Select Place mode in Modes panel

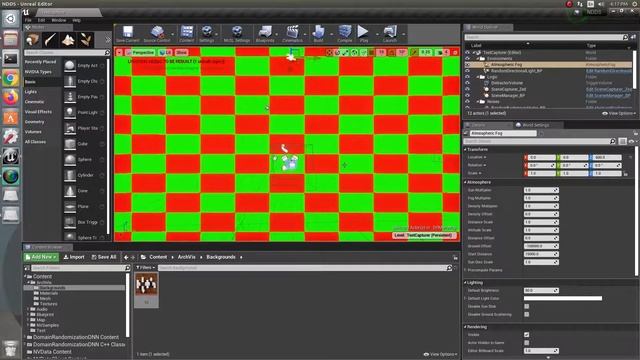(x=32, y=40)
